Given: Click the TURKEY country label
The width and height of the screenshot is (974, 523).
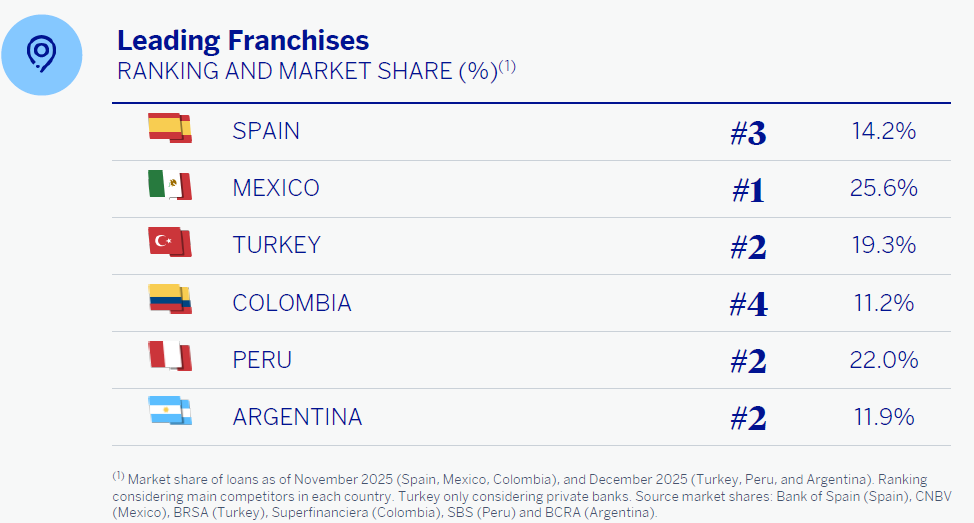Looking at the screenshot, I should (277, 245).
